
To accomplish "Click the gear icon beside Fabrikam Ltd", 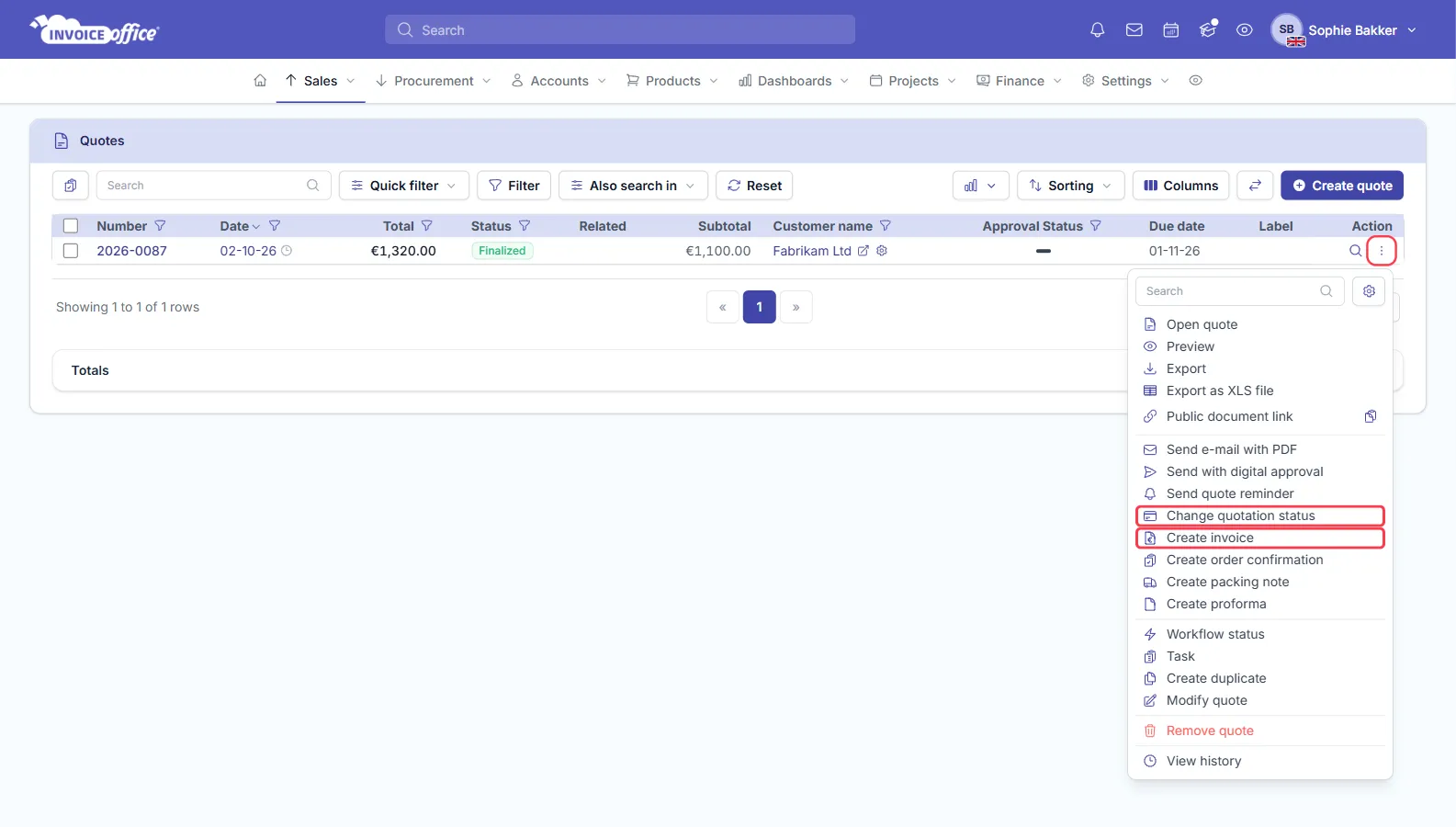I will 882,251.
